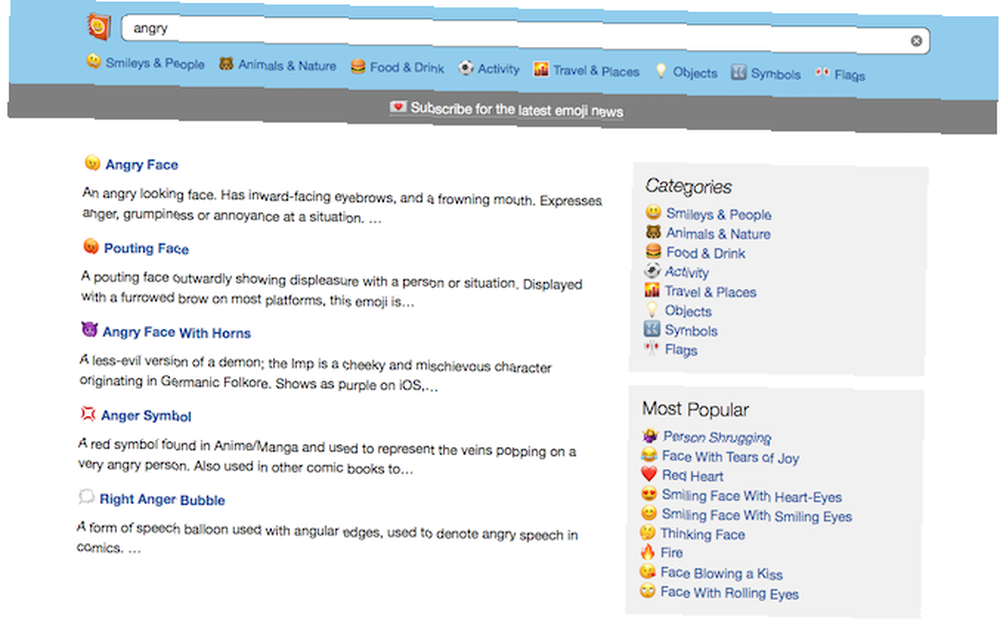Click the anger speech bubble emoji icon
The image size is (1000, 629).
click(86, 497)
